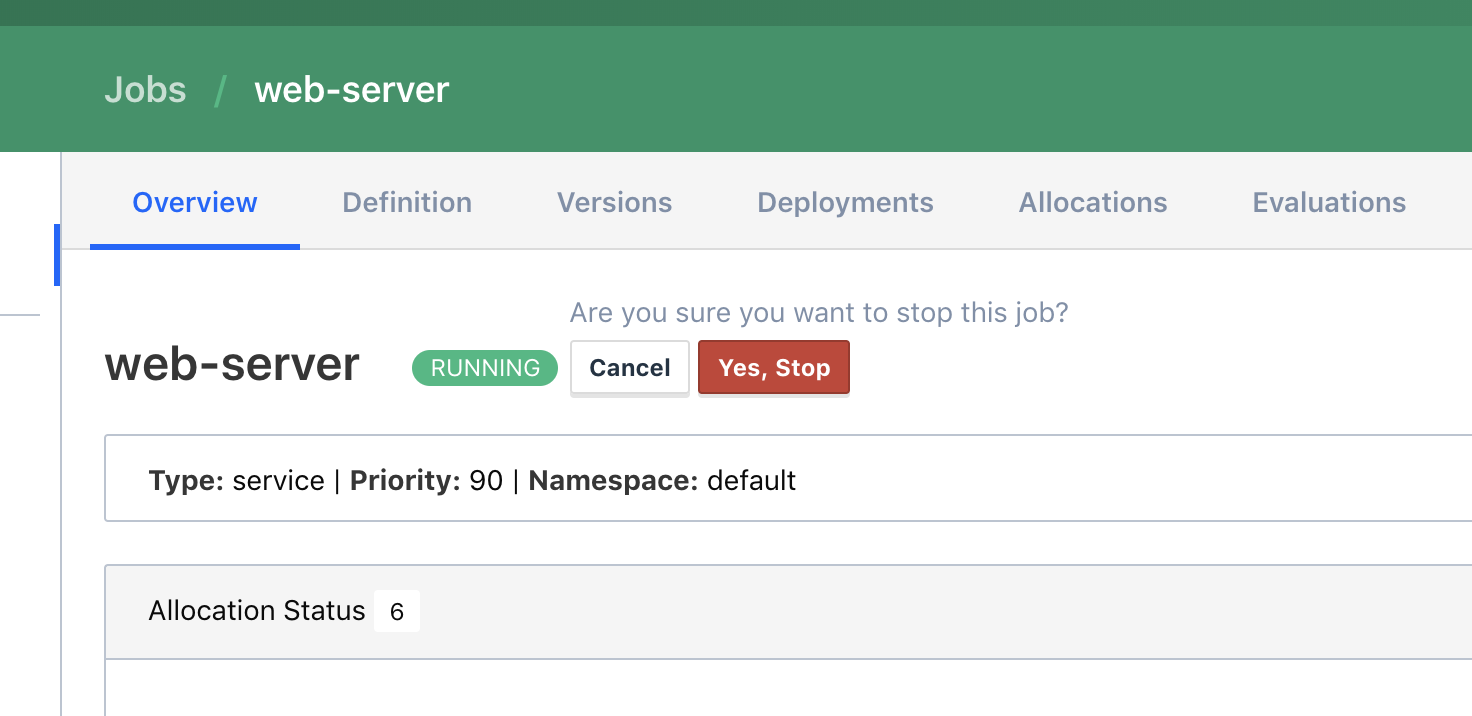Viewport: 1472px width, 716px height.
Task: Confirm with the Yes, Stop button
Action: 774,368
